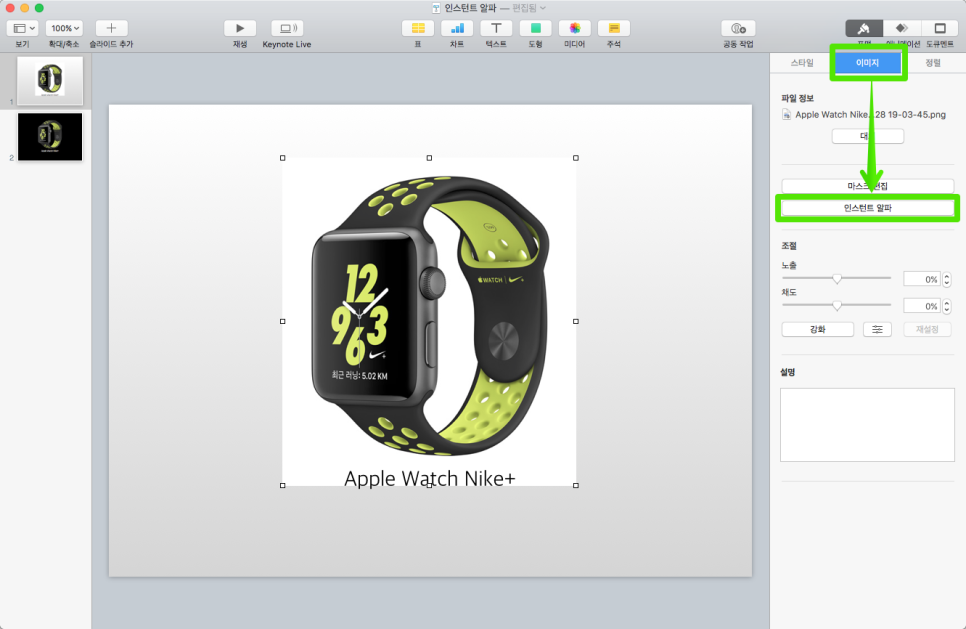Switch to the 이미지 tab
Image resolution: width=966 pixels, height=629 pixels.
click(867, 63)
